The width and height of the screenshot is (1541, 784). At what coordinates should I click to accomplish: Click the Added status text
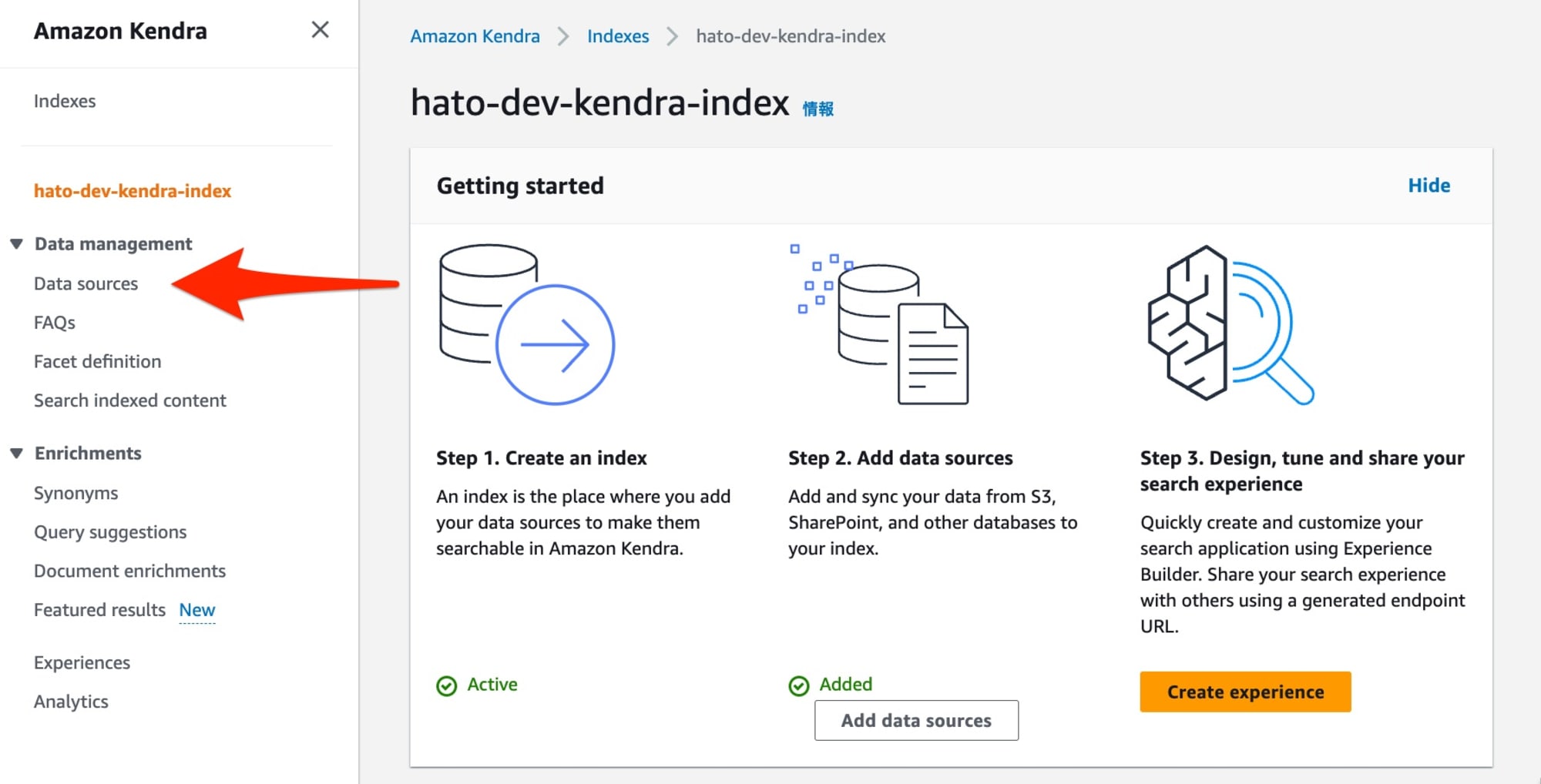coord(846,685)
